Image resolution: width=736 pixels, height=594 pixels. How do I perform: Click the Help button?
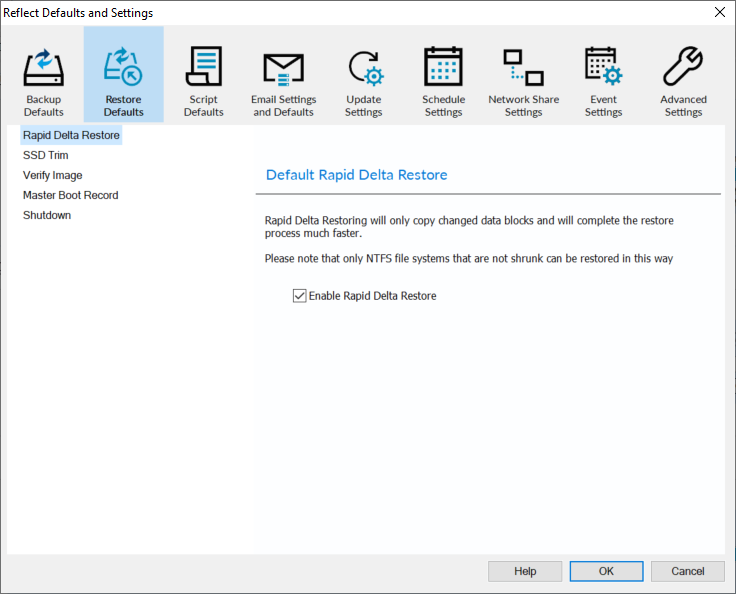pyautogui.click(x=525, y=571)
